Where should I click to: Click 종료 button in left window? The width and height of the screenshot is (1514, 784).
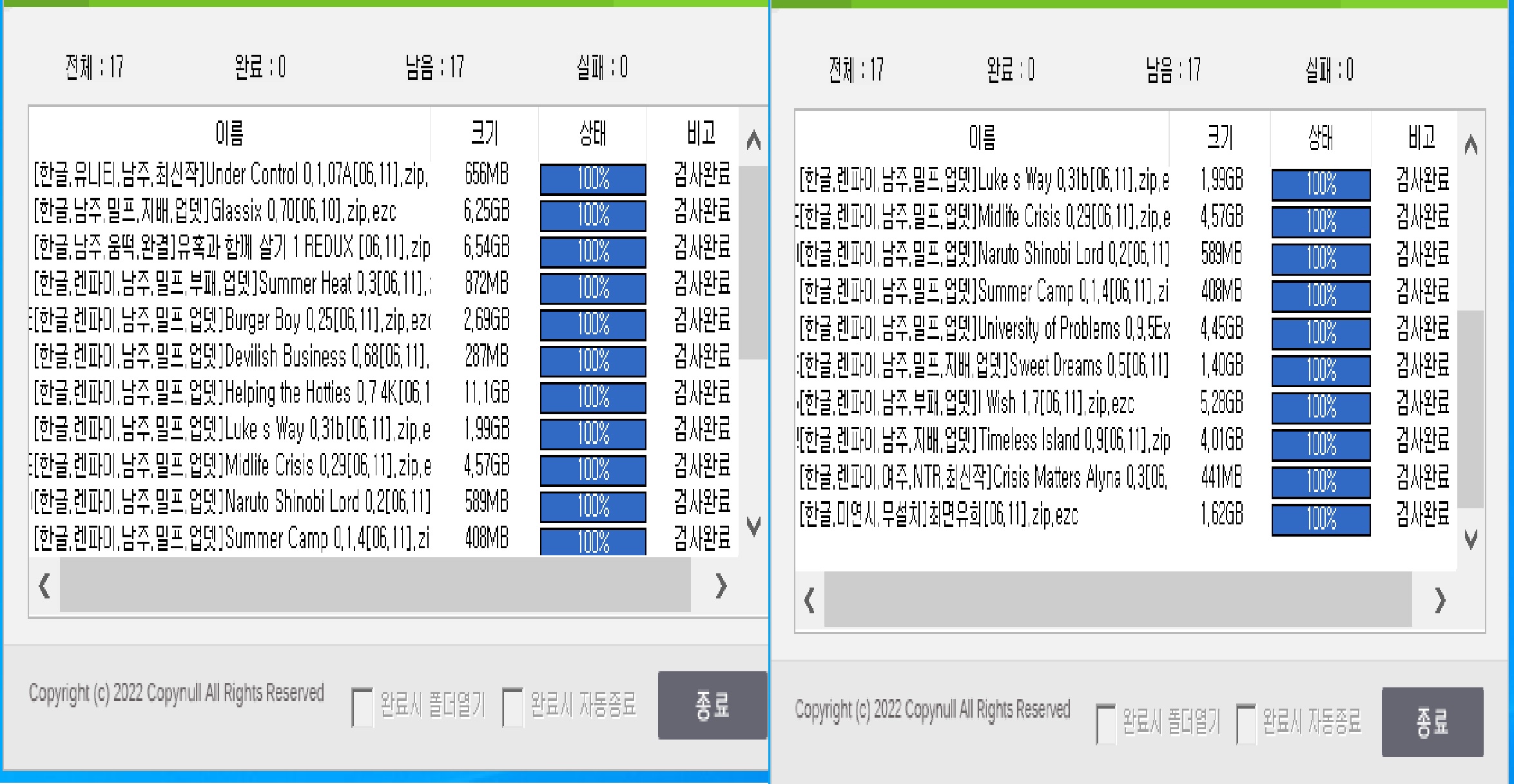tap(712, 705)
